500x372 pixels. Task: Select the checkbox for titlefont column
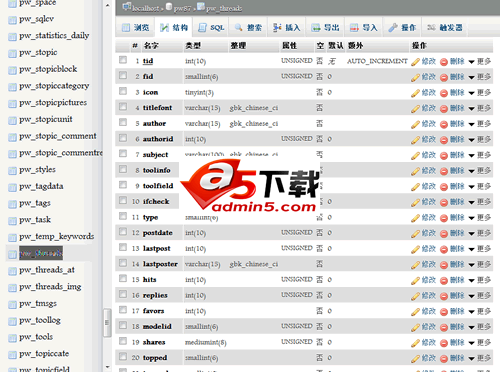click(x=123, y=107)
